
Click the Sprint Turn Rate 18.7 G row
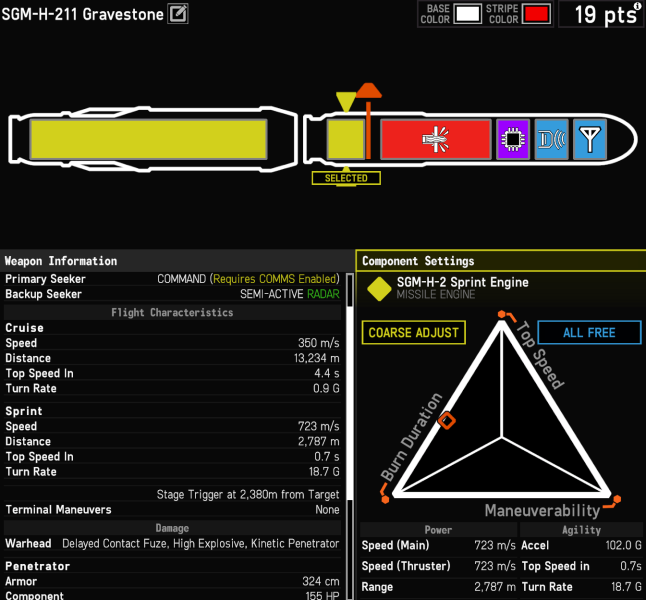tap(172, 471)
